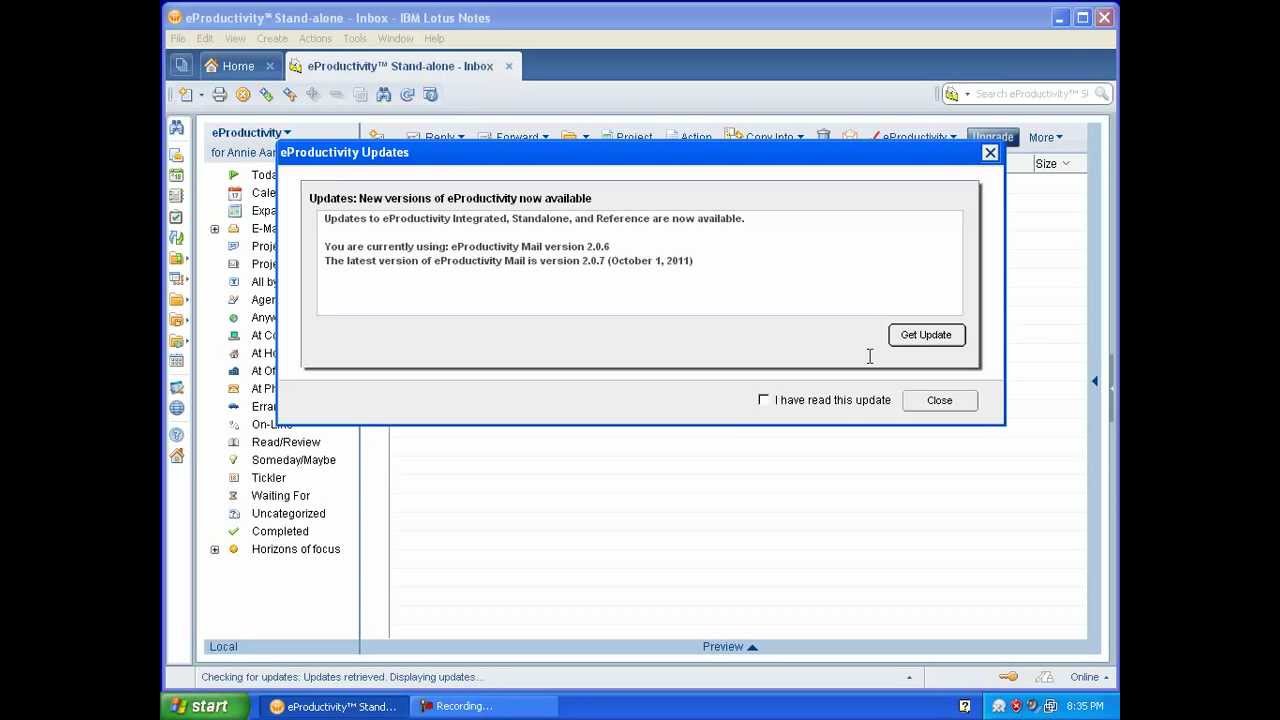Click the Print toolbar icon
The image size is (1280, 720).
pyautogui.click(x=219, y=95)
